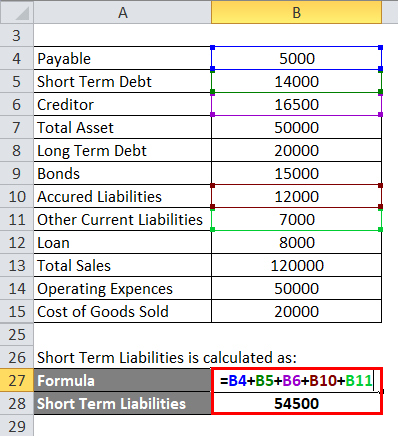Click the Short Term Debt cell
This screenshot has height=436, width=398.
point(122,81)
